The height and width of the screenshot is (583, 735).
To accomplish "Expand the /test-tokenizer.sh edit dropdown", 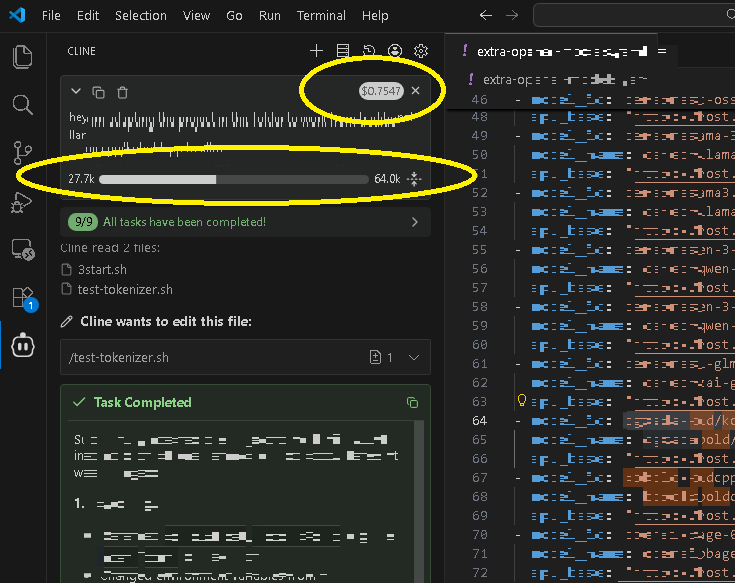I will 414,357.
